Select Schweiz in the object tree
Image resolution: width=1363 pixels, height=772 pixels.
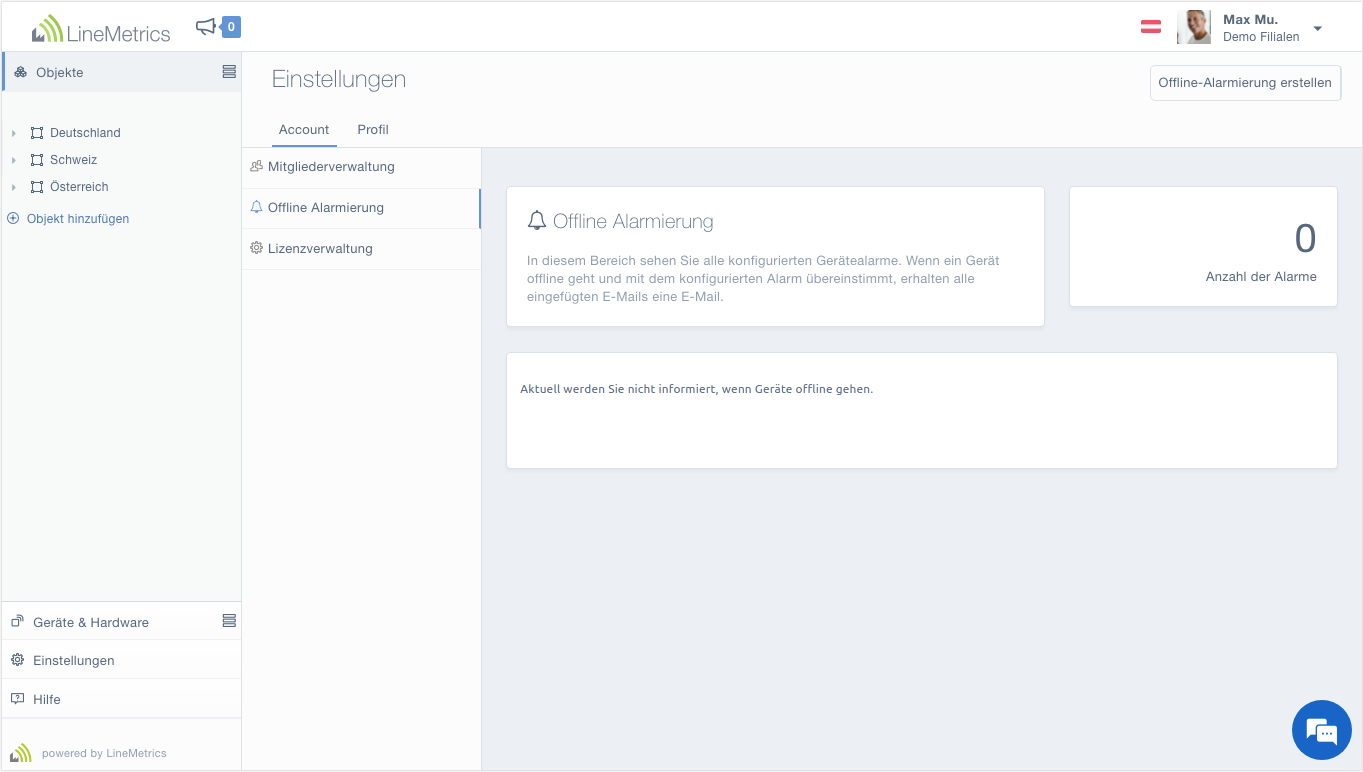point(73,160)
